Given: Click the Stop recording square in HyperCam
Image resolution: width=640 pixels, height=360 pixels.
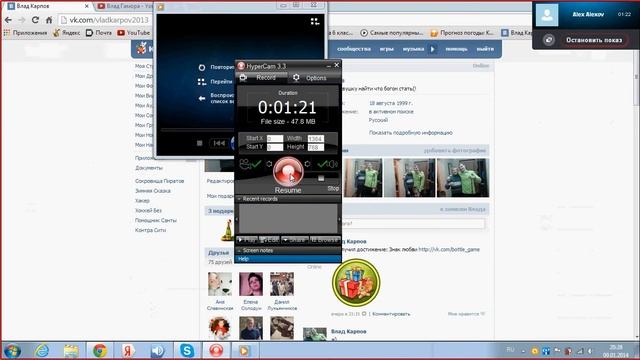Looking at the screenshot, I should (321, 178).
